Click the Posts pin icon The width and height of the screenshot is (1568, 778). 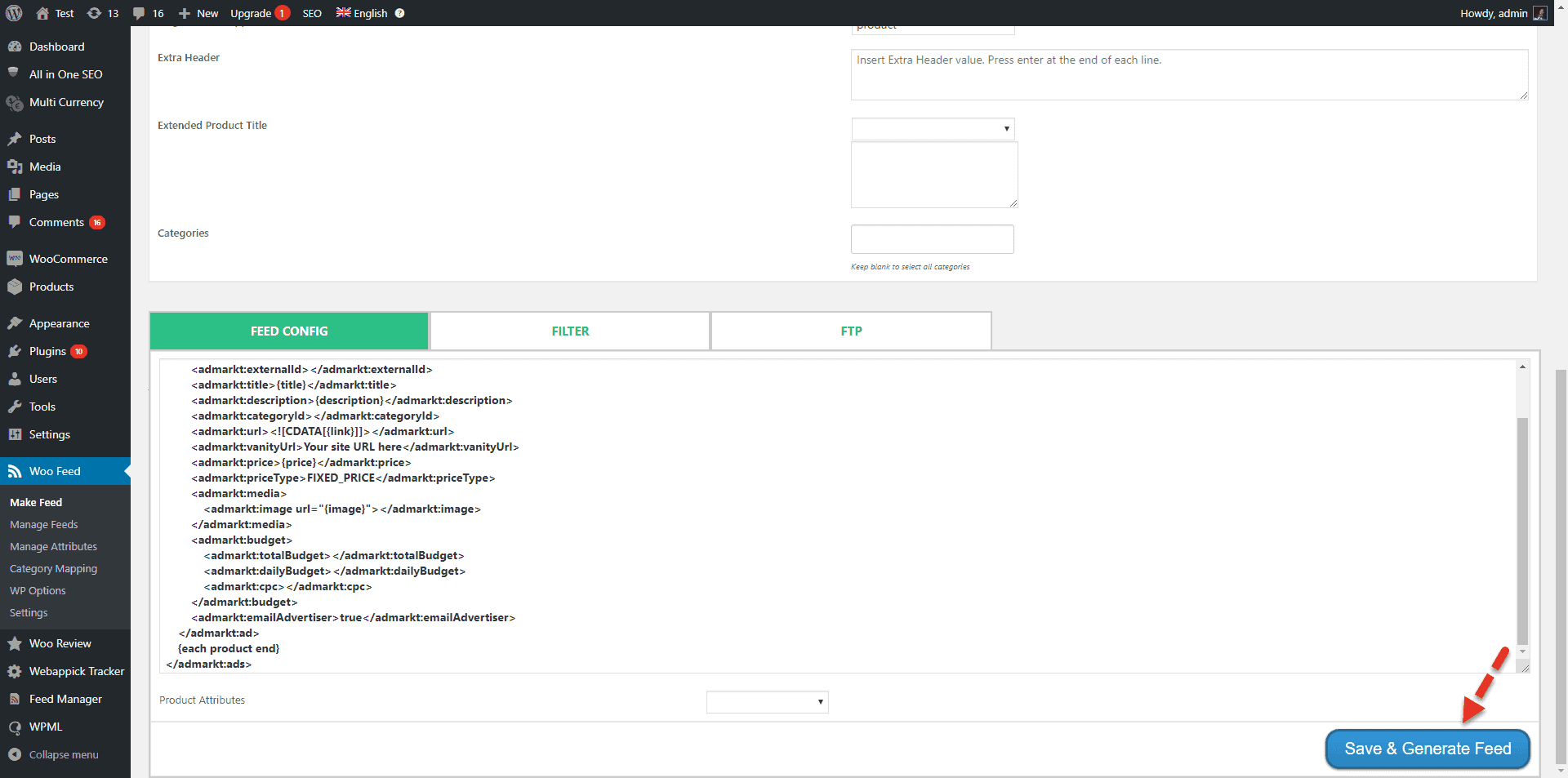[14, 139]
